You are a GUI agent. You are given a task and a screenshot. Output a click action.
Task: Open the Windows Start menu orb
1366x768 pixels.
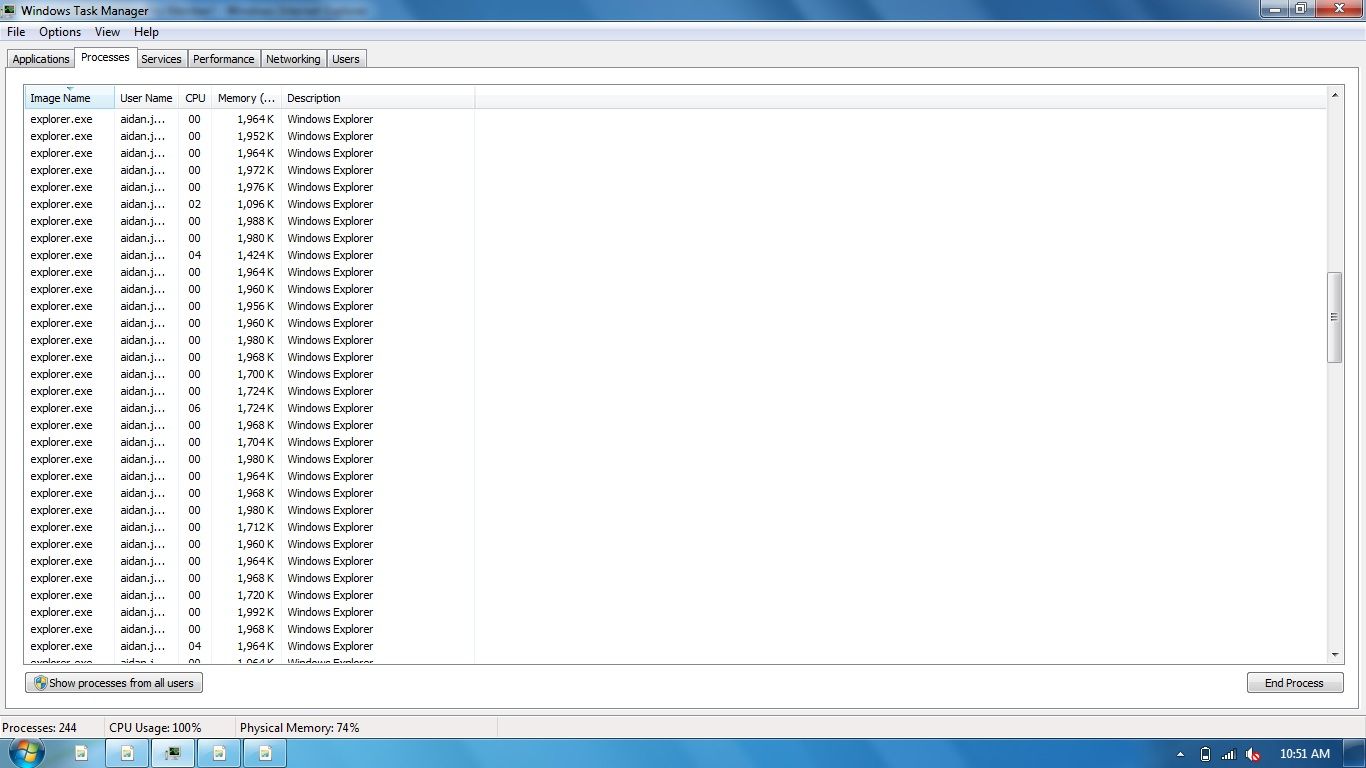click(x=27, y=753)
